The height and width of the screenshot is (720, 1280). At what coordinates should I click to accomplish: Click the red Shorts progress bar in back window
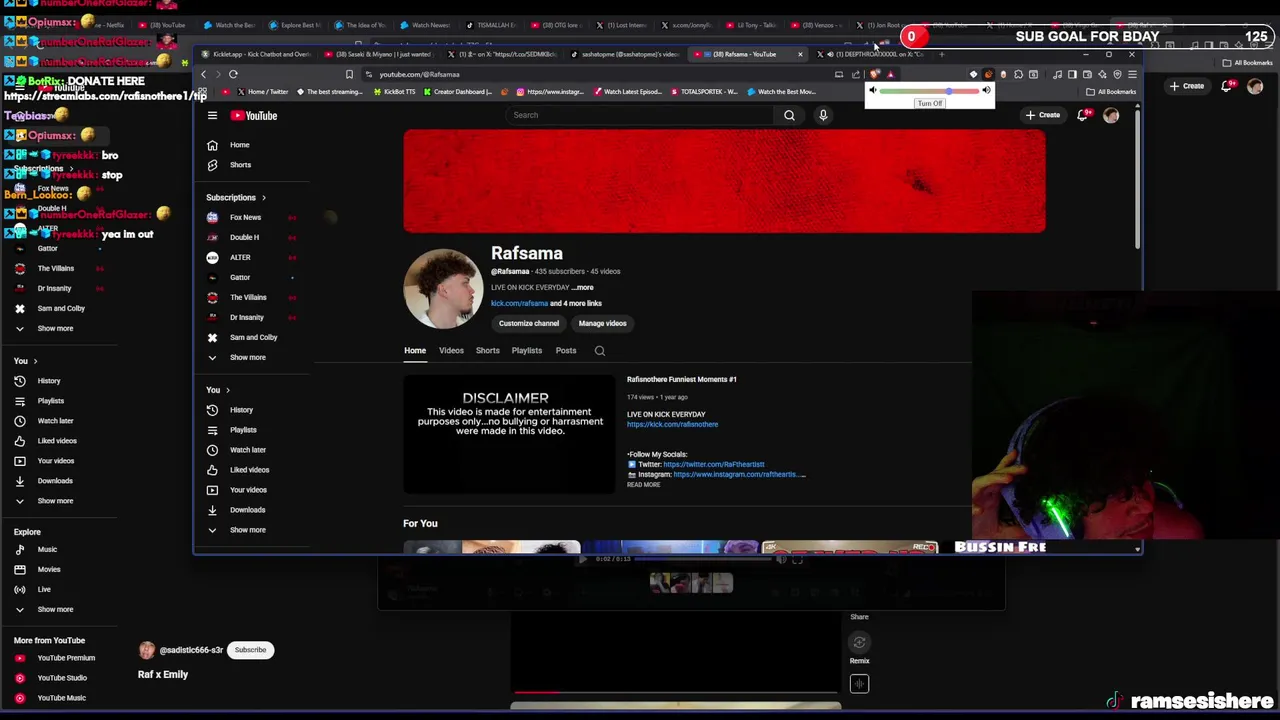pos(676,692)
